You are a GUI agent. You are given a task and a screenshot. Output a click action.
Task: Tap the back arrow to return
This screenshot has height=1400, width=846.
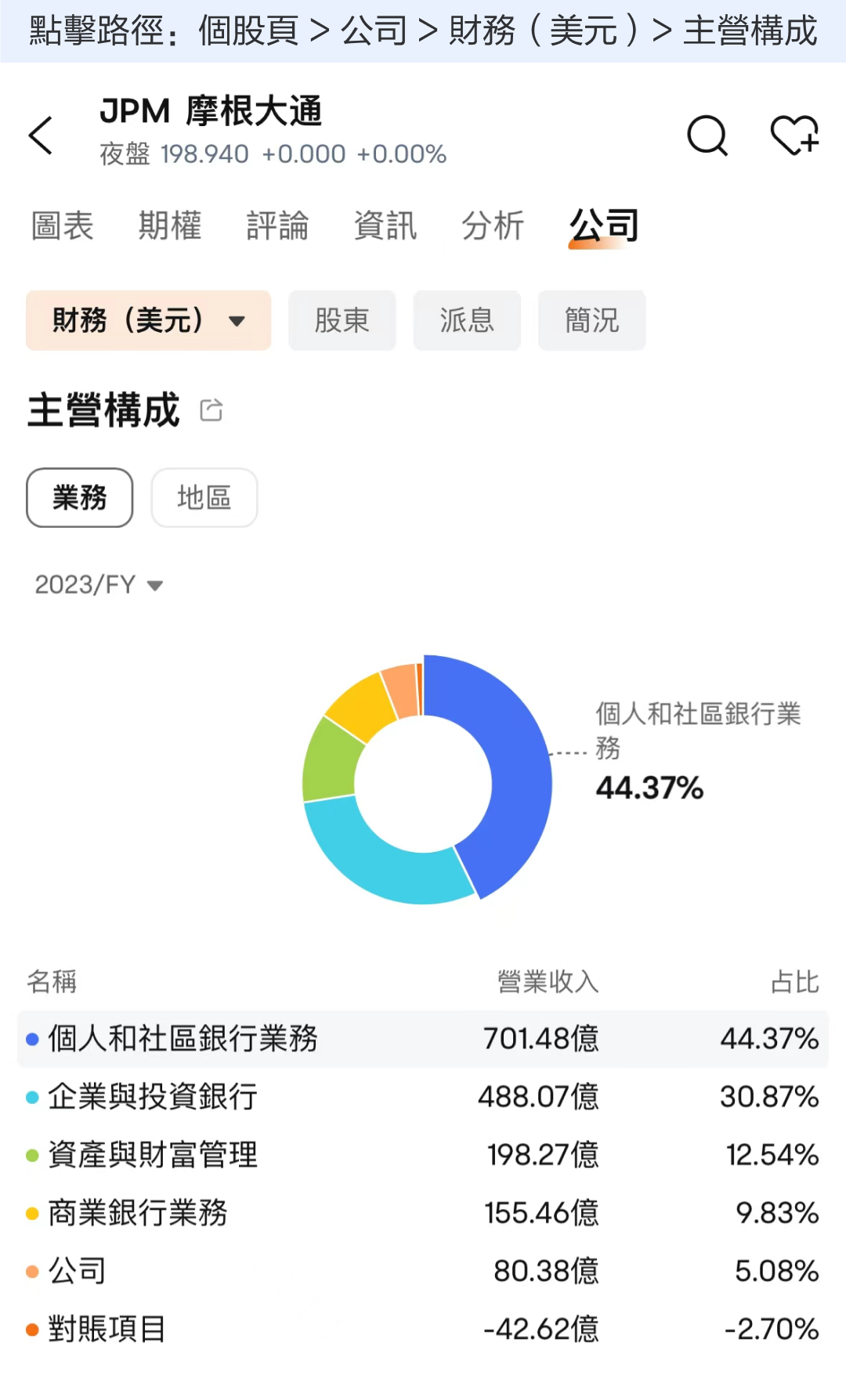click(x=41, y=135)
